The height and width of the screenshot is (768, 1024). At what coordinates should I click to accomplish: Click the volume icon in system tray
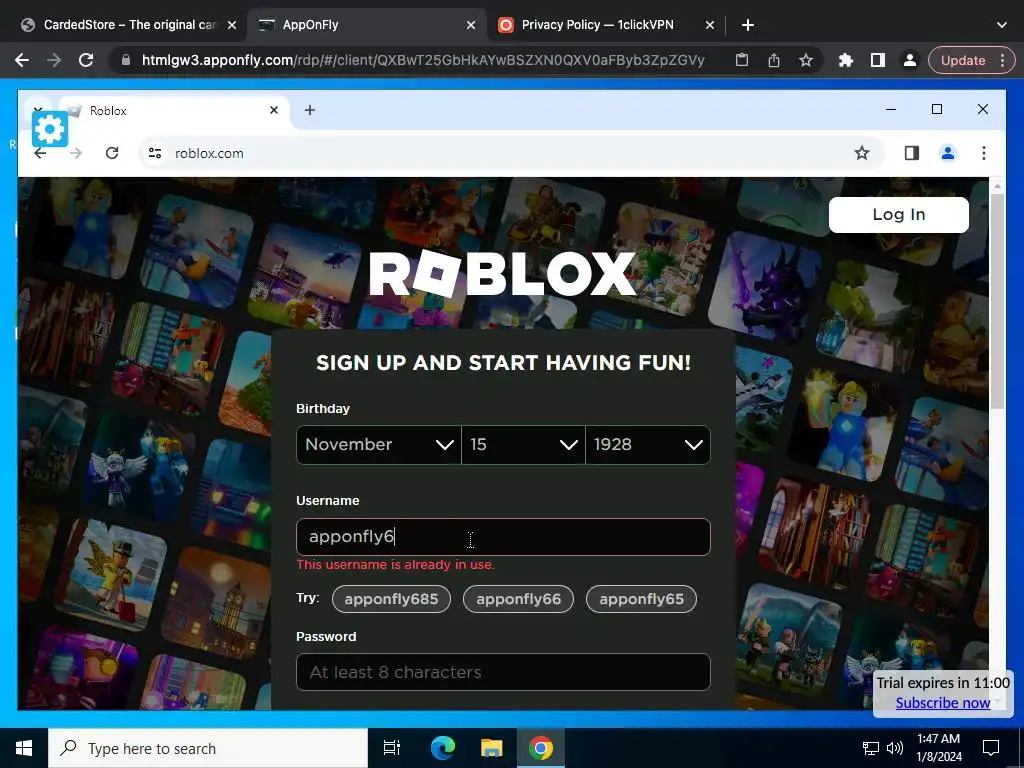[x=895, y=748]
